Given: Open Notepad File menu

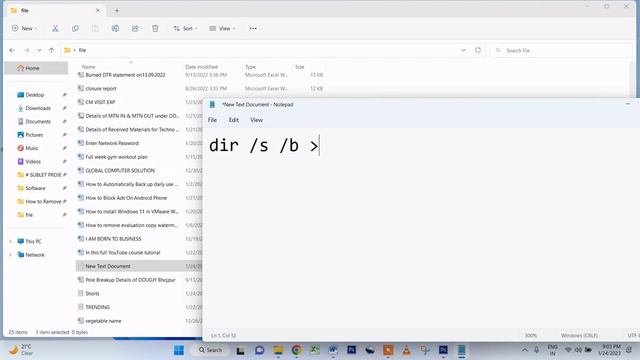Looking at the screenshot, I should click(212, 120).
